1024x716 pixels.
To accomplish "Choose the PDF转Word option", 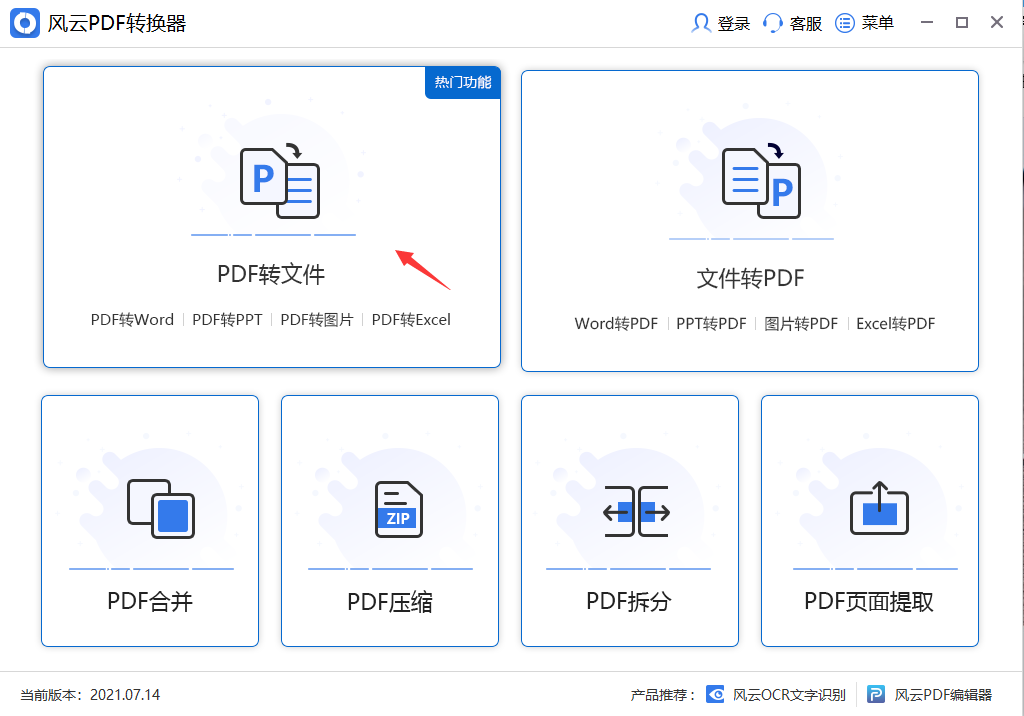I will (132, 319).
